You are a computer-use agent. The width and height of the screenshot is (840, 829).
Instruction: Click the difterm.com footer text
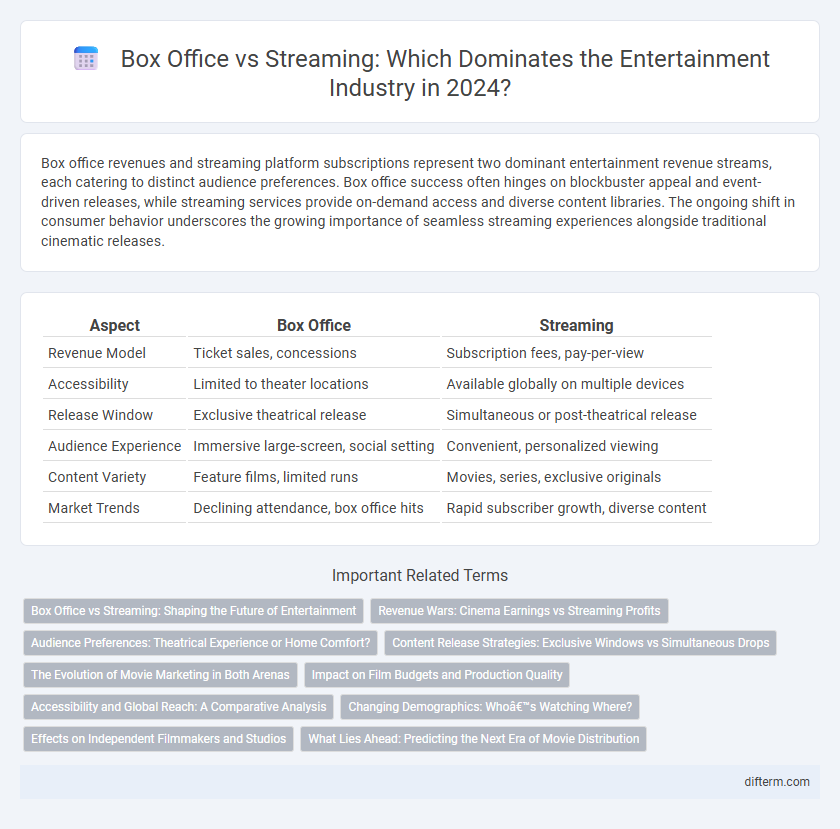click(777, 782)
